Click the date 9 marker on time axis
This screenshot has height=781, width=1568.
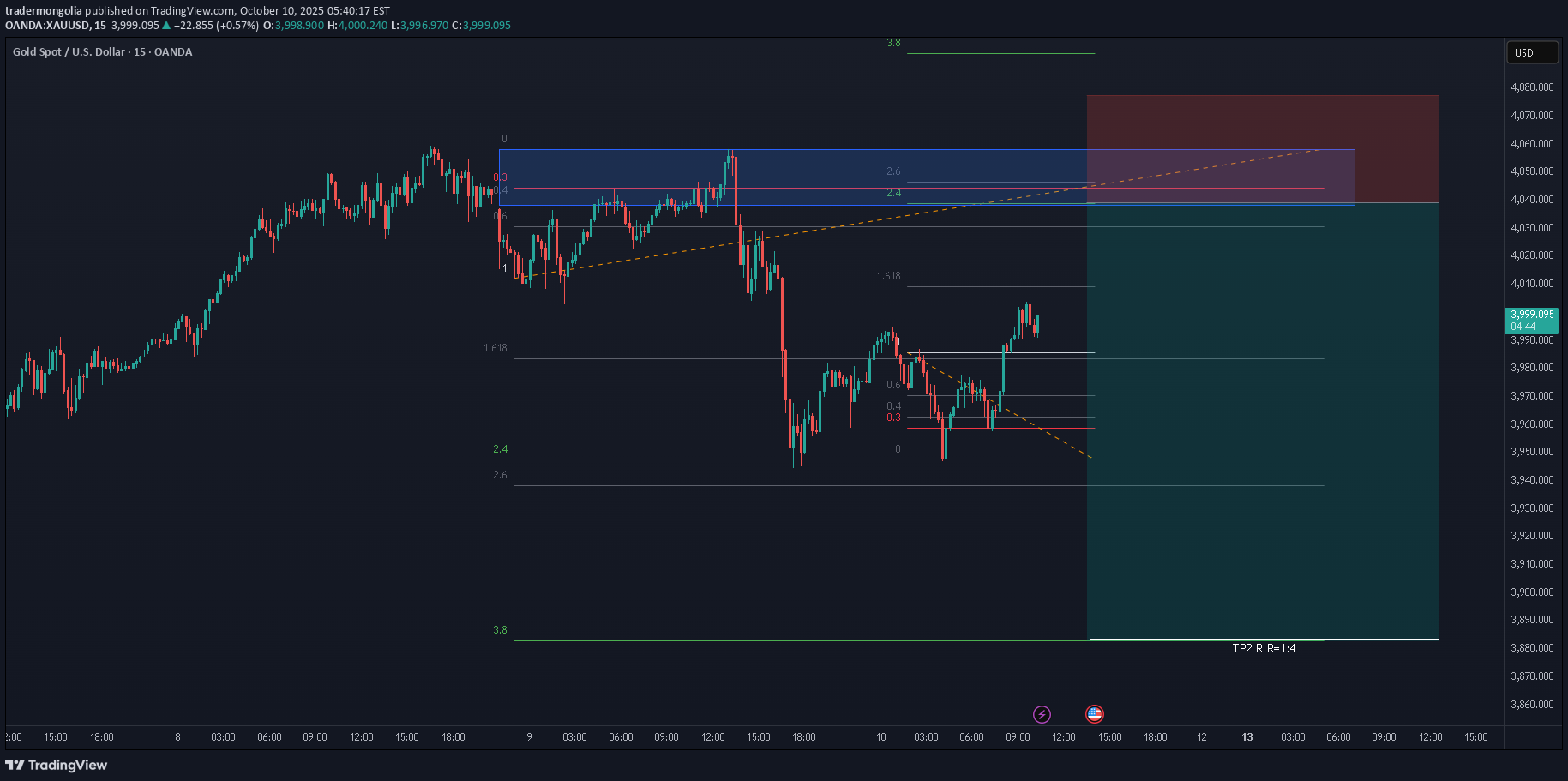point(529,737)
